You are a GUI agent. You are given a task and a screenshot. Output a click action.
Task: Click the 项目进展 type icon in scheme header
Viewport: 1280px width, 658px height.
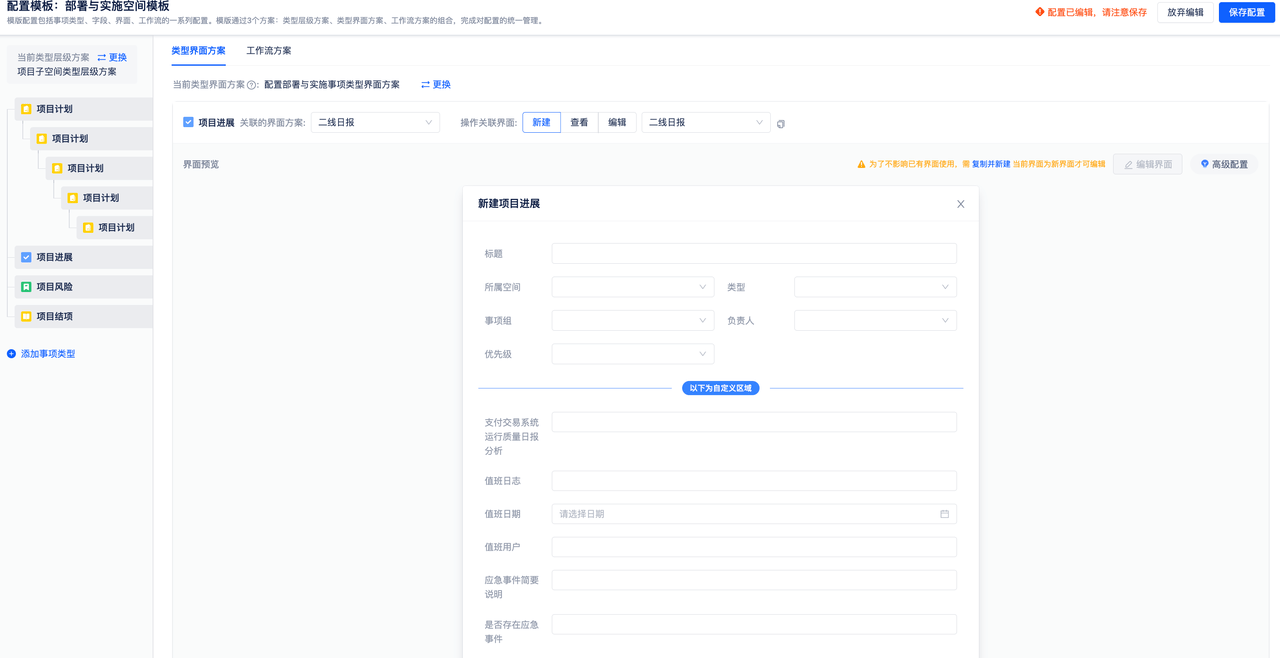[188, 122]
